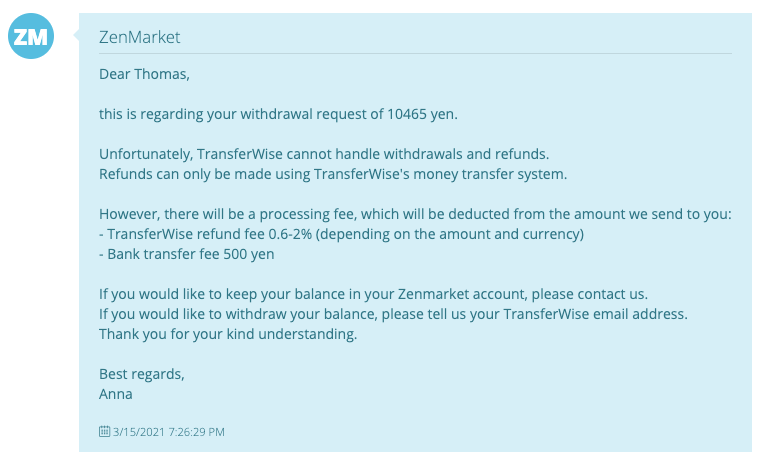Click the processing fee explanation line
The image size is (760, 460).
point(415,214)
